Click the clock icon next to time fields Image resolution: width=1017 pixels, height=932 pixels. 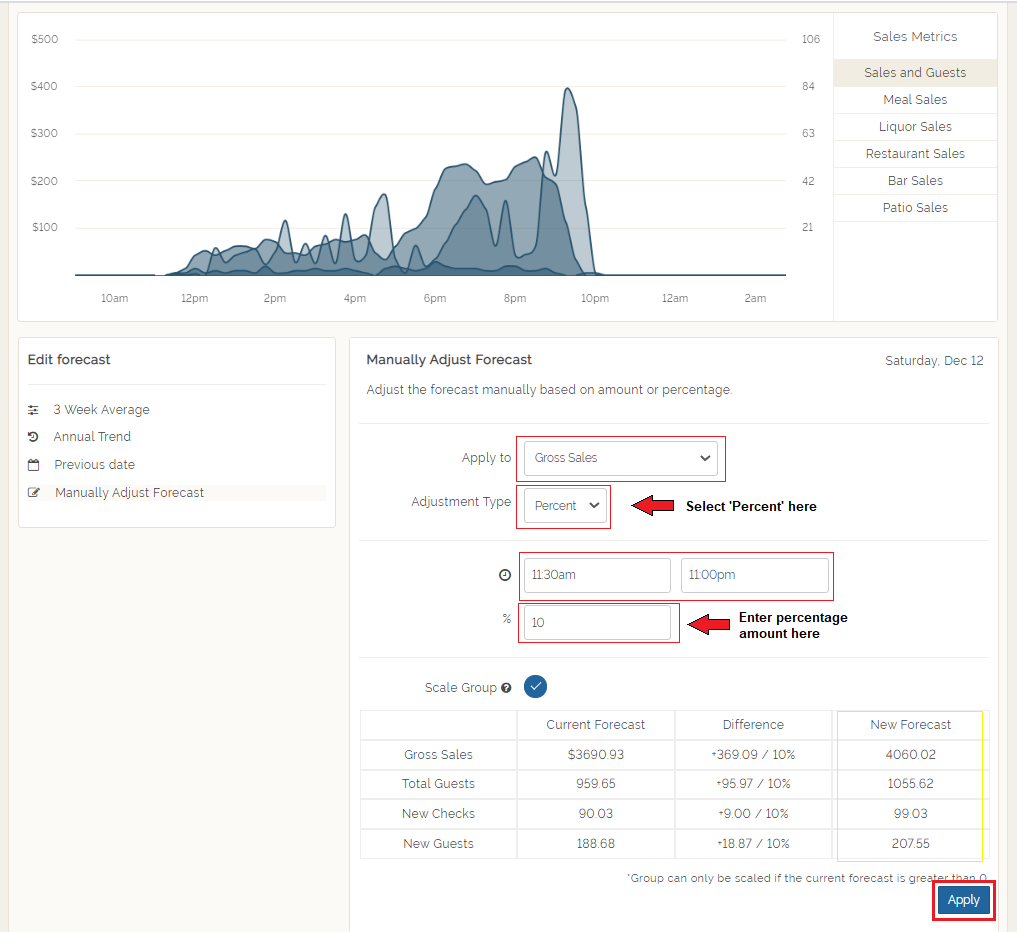coord(505,575)
